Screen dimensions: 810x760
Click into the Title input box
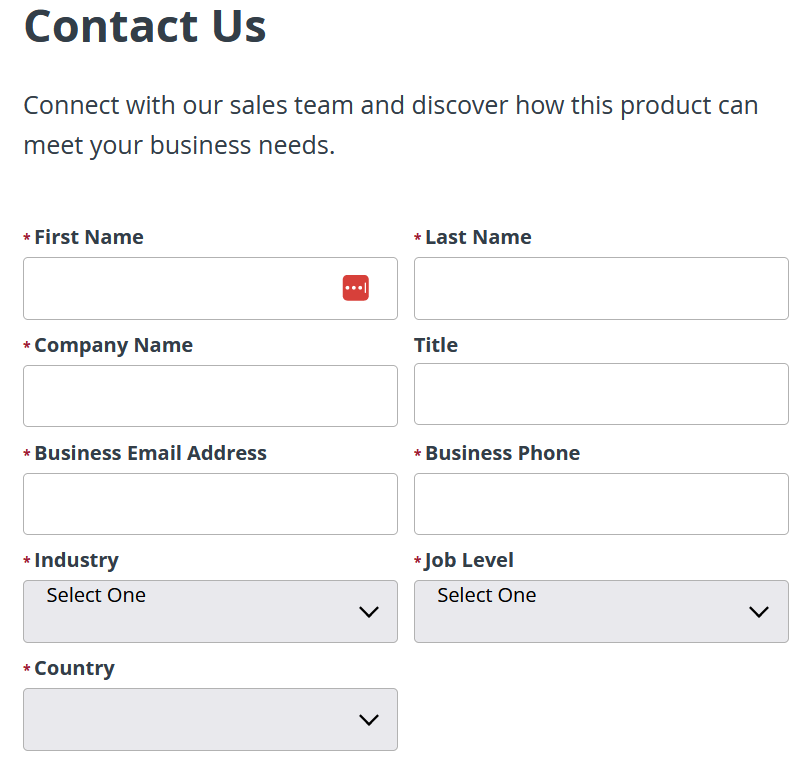[x=601, y=394]
